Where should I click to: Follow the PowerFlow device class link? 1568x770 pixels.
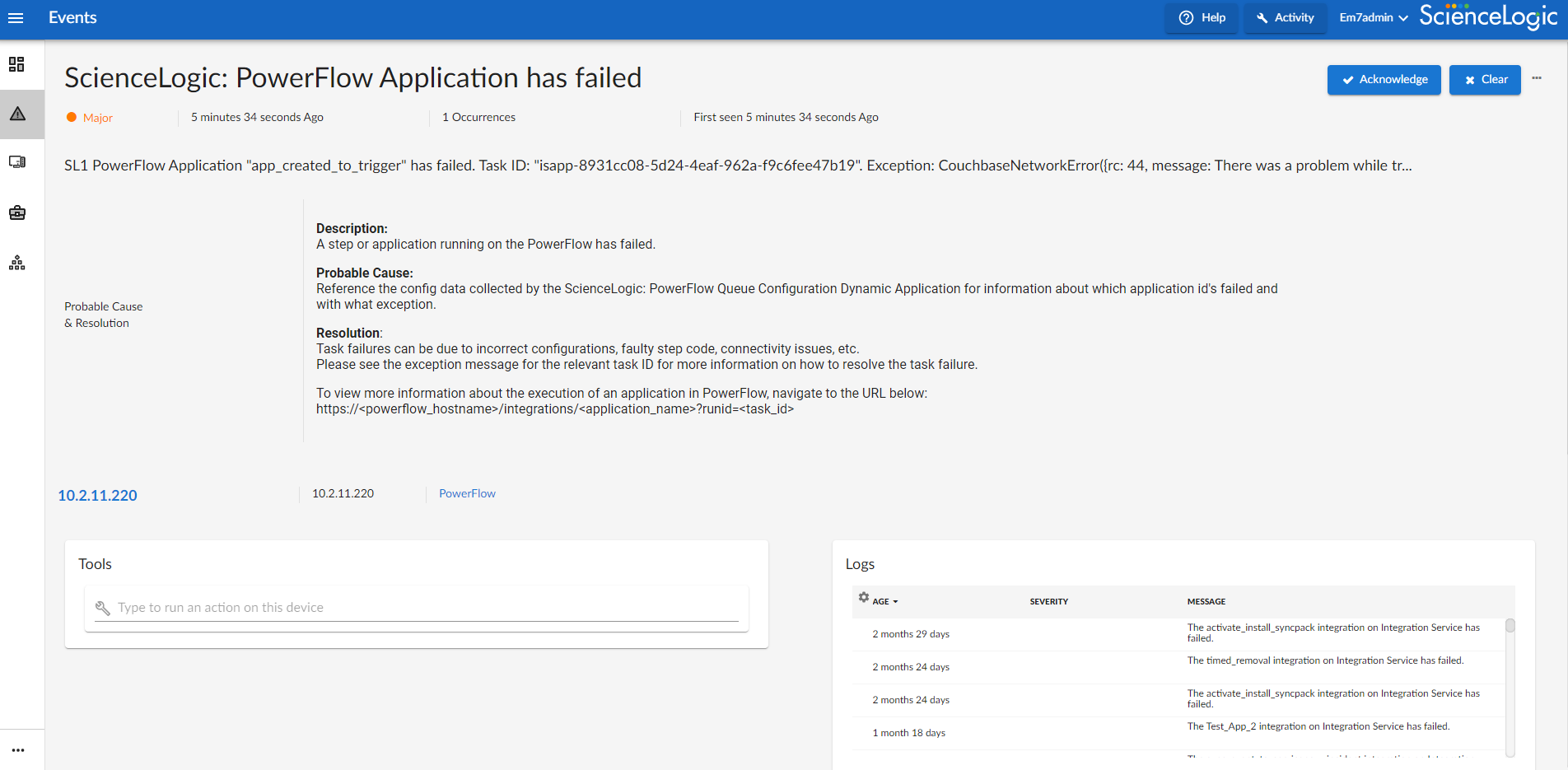click(467, 492)
